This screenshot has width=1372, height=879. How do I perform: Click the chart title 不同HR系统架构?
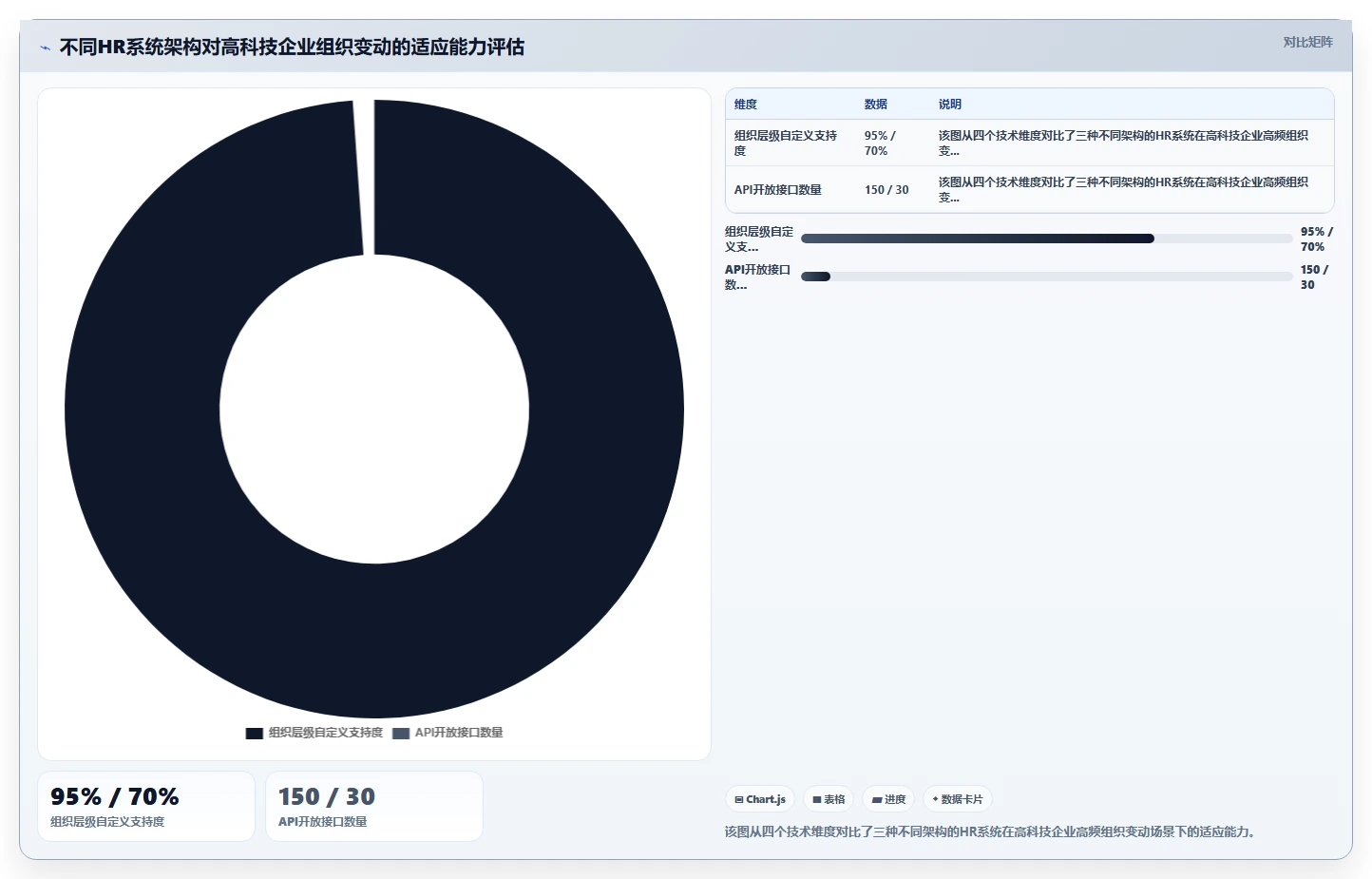click(292, 47)
